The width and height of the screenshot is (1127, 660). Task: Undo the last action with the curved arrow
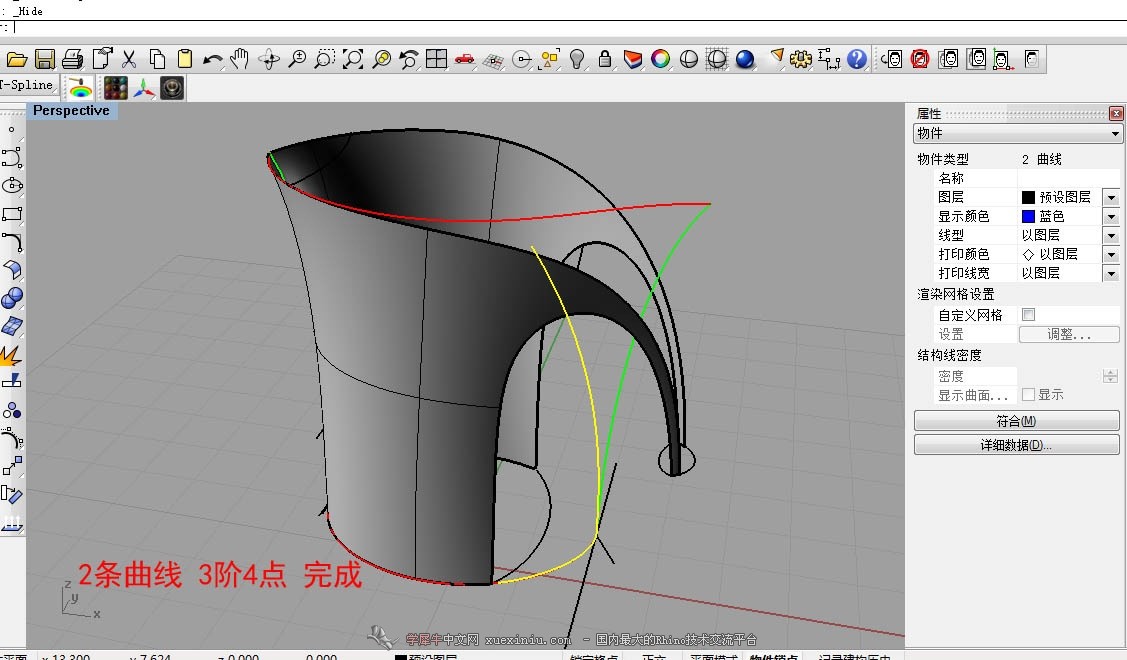pos(212,59)
